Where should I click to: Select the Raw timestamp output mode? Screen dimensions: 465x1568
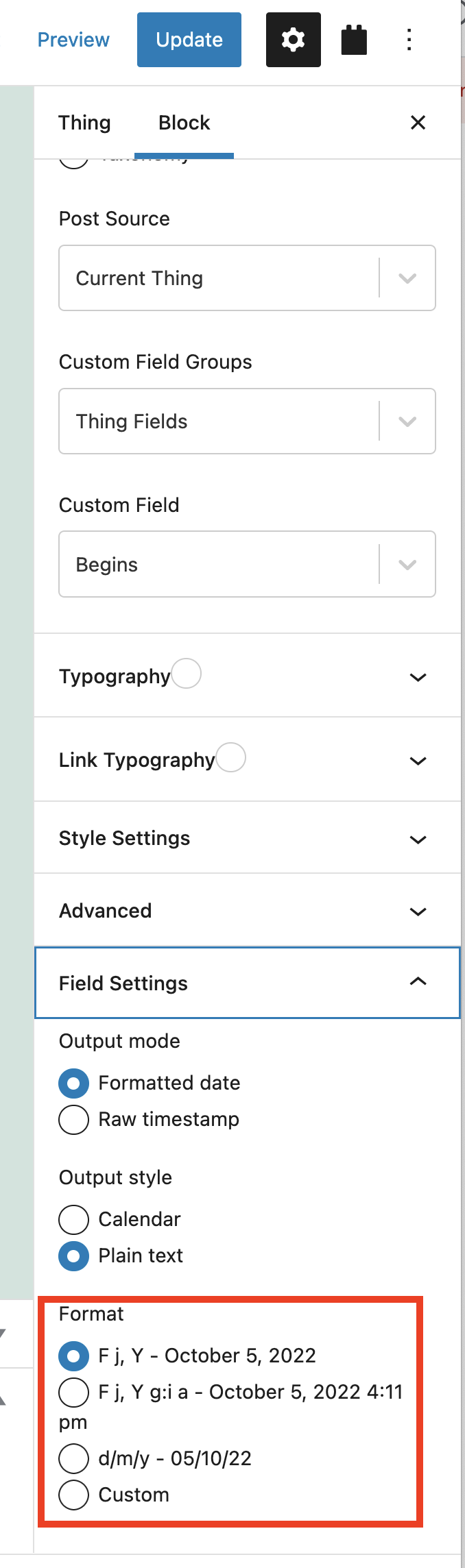[x=74, y=1119]
